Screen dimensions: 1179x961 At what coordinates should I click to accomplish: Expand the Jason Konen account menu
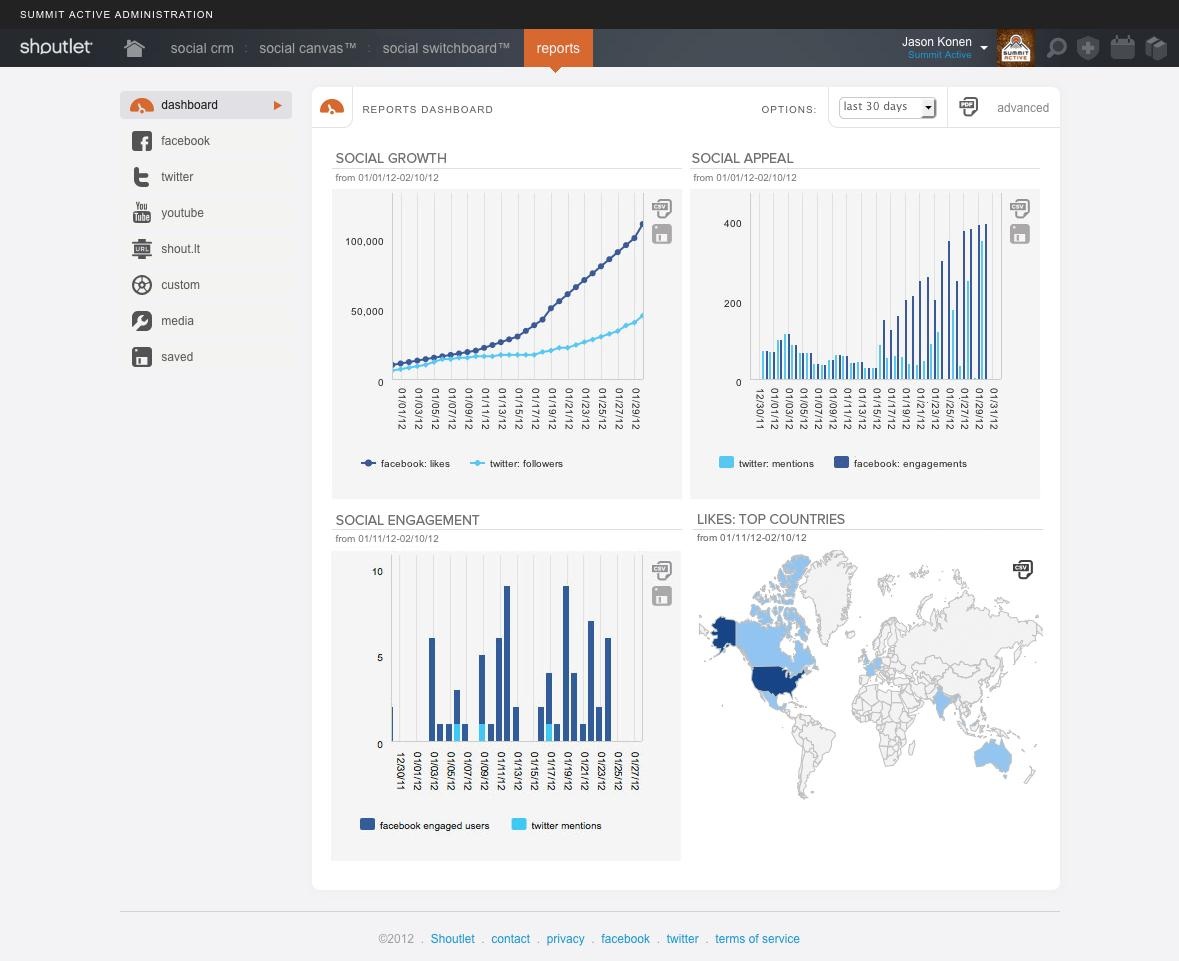click(x=984, y=48)
